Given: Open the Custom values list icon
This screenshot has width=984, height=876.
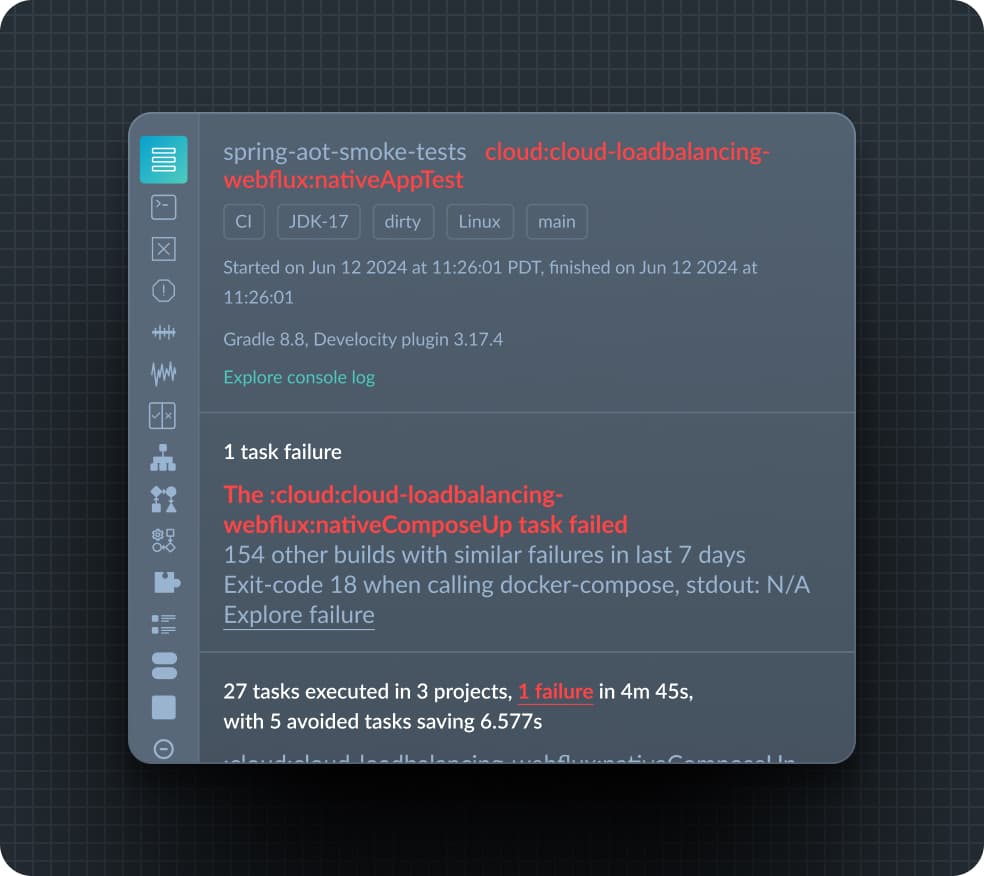Looking at the screenshot, I should pyautogui.click(x=163, y=624).
